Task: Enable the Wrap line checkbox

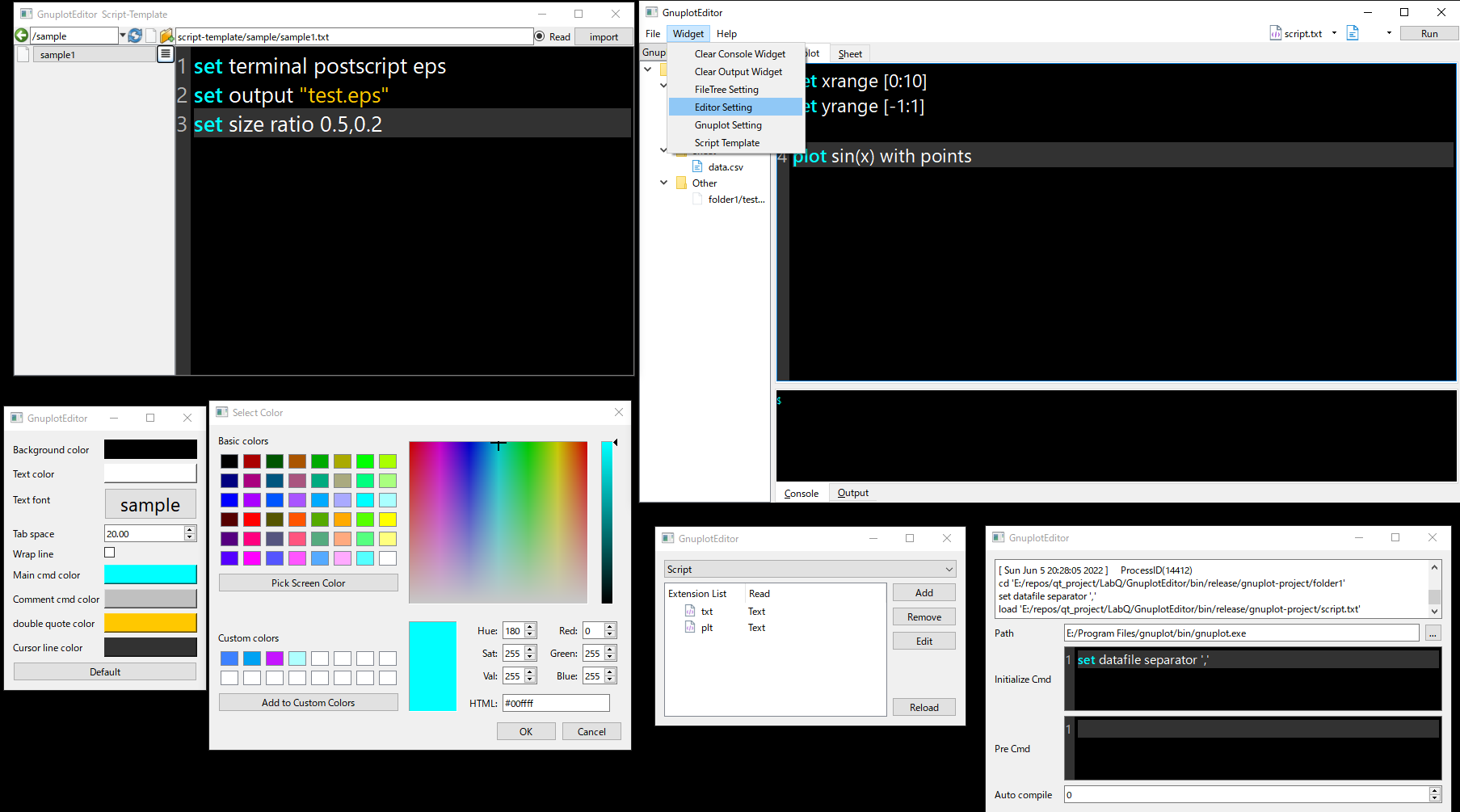Action: click(109, 553)
